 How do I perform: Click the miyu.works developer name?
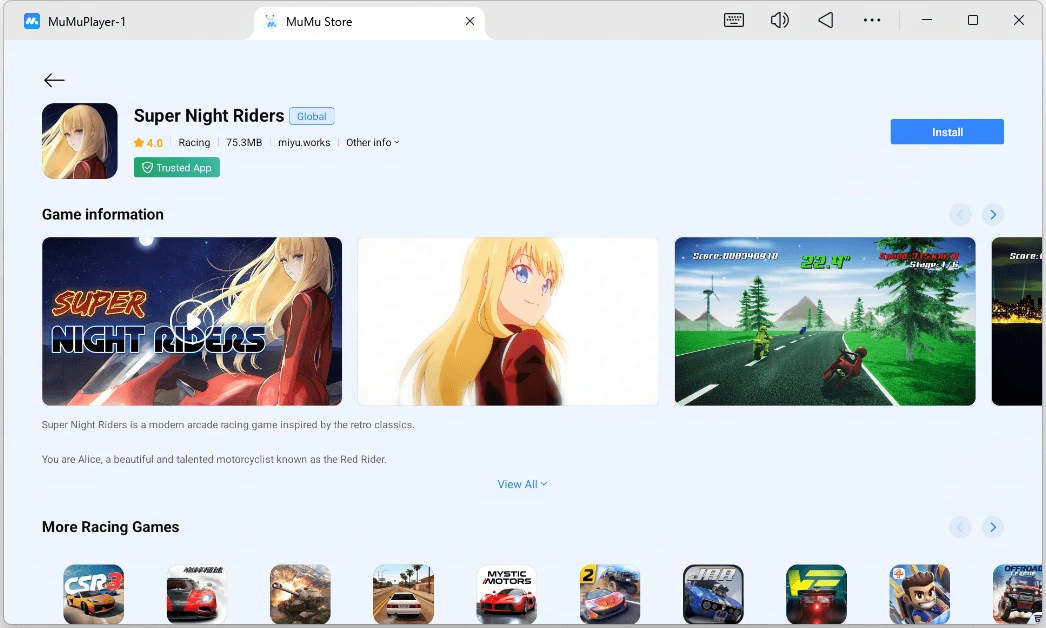point(304,142)
